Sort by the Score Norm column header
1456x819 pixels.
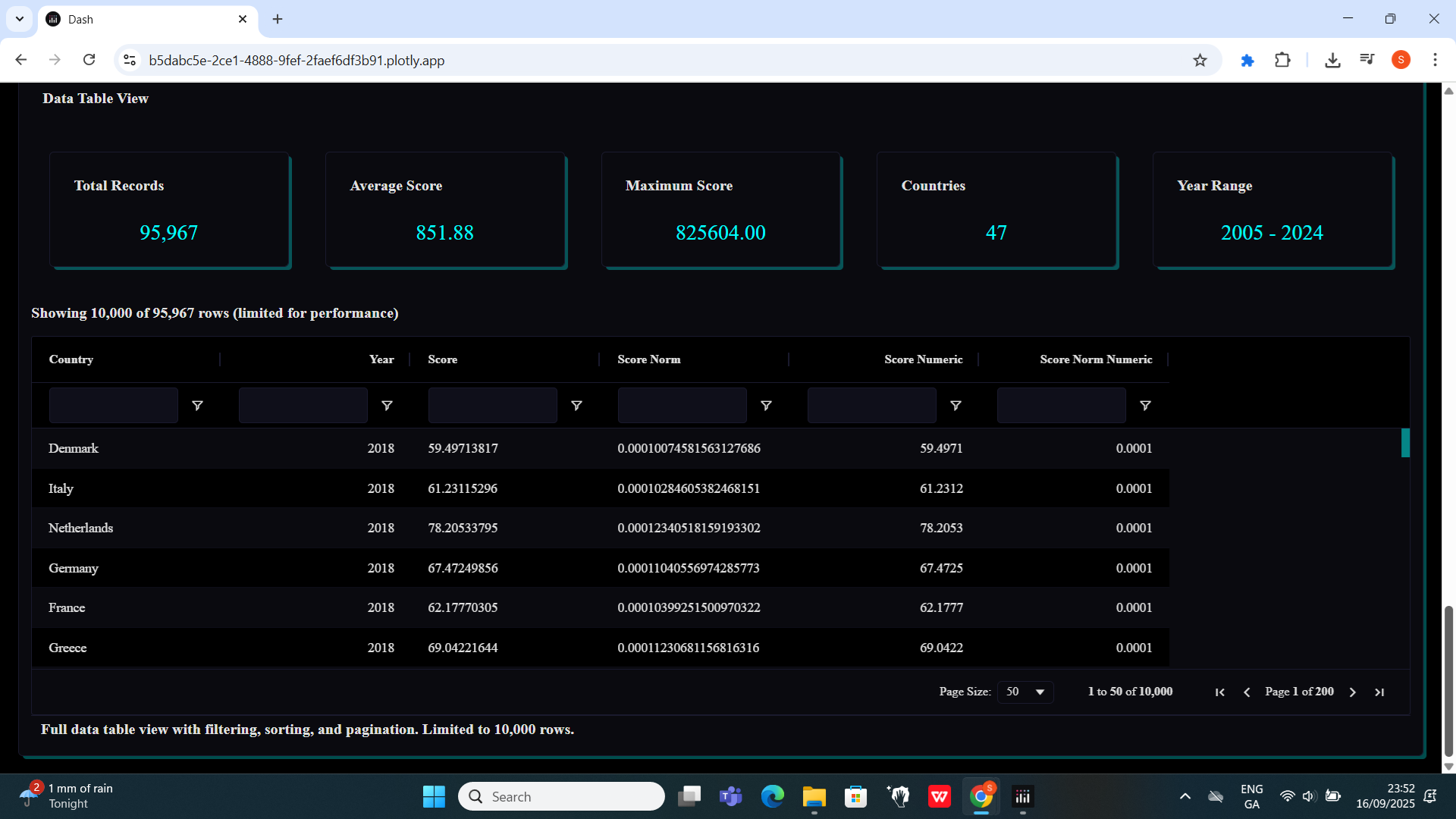pos(648,359)
